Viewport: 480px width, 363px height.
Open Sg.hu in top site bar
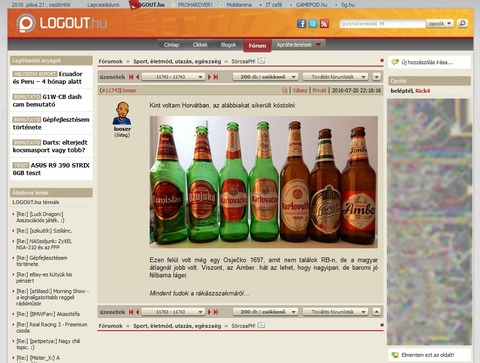tap(348, 5)
